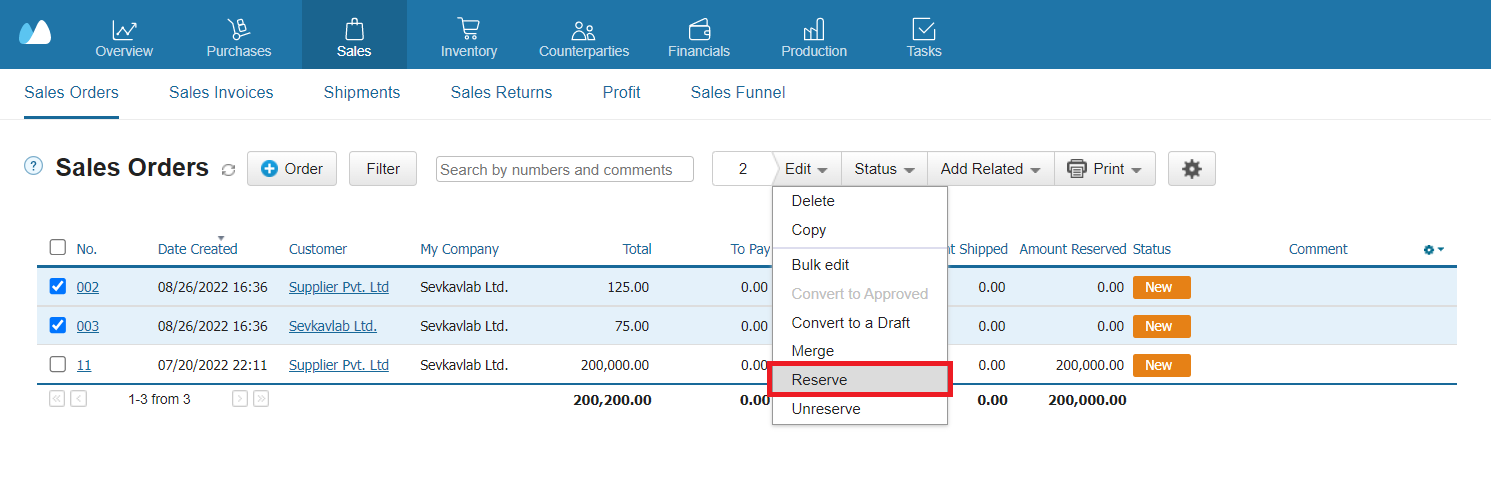Image resolution: width=1491 pixels, height=489 pixels.
Task: Choose Delete from Edit menu
Action: pos(860,201)
